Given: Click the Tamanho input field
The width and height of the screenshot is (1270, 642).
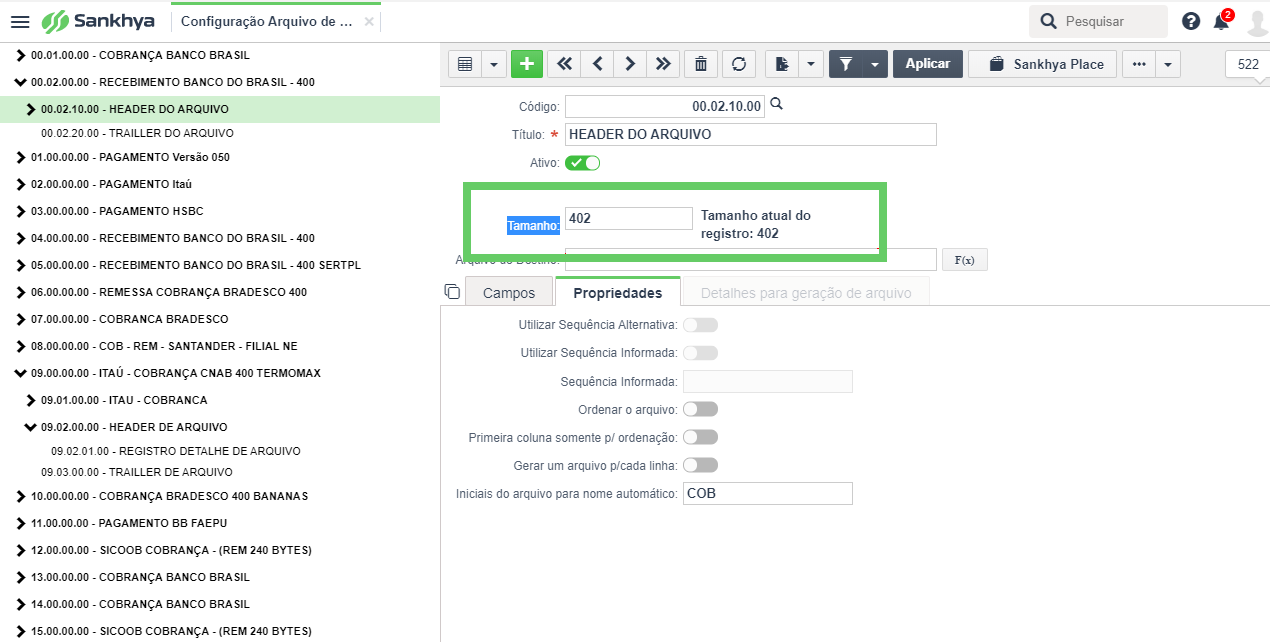Looking at the screenshot, I should pos(628,218).
